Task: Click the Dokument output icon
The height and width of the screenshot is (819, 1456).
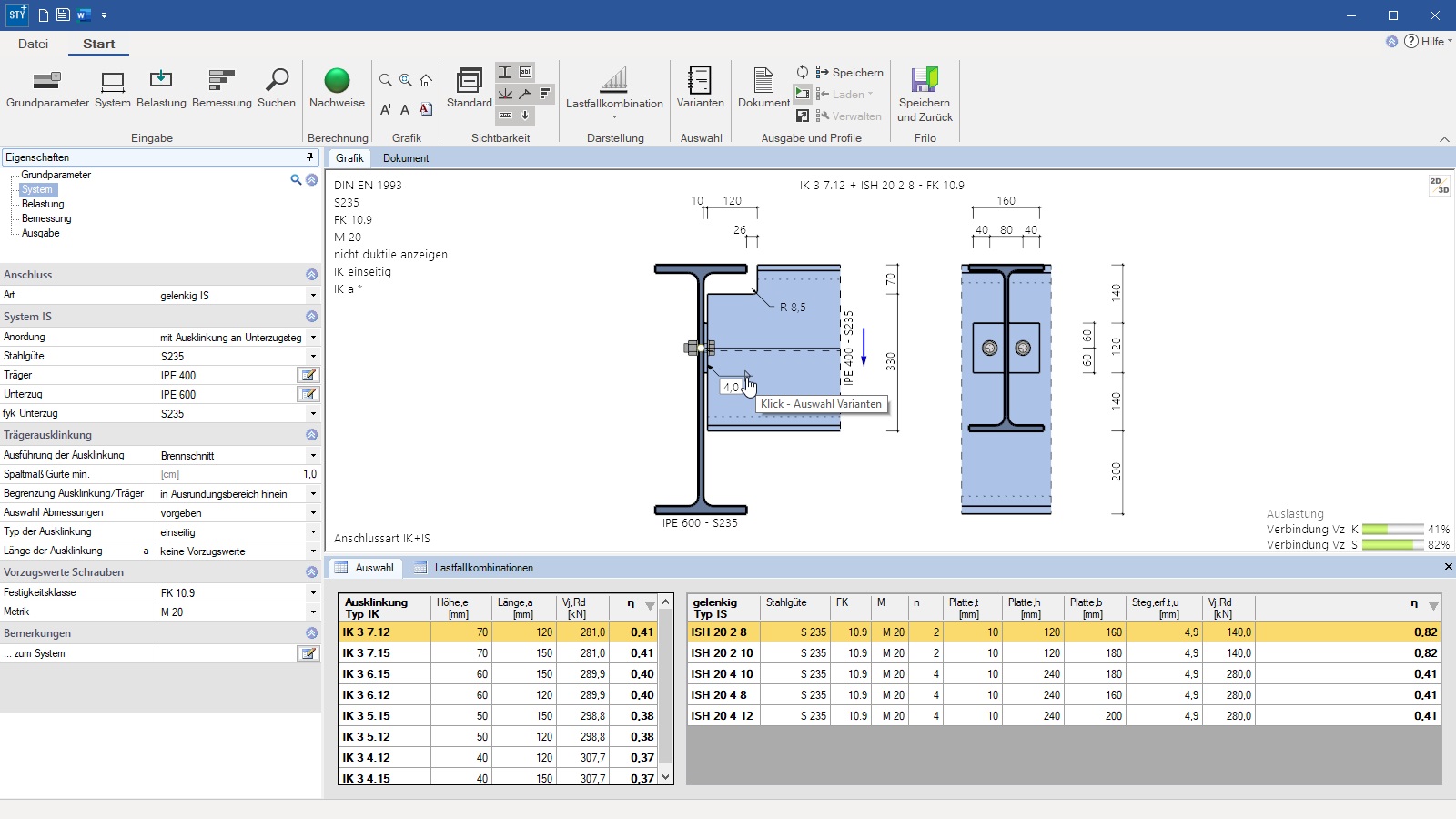Action: [763, 81]
